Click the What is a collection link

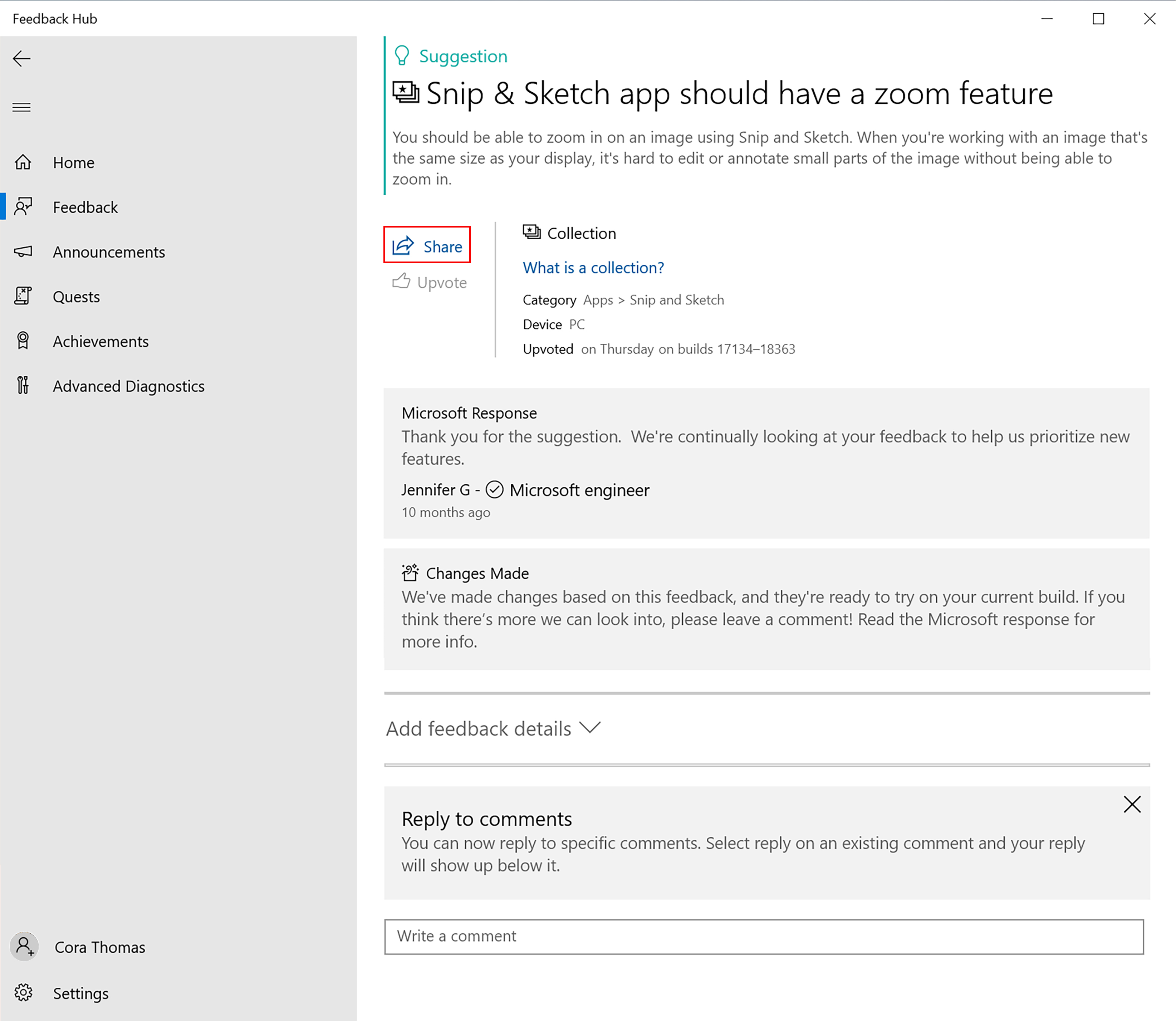[x=593, y=267]
